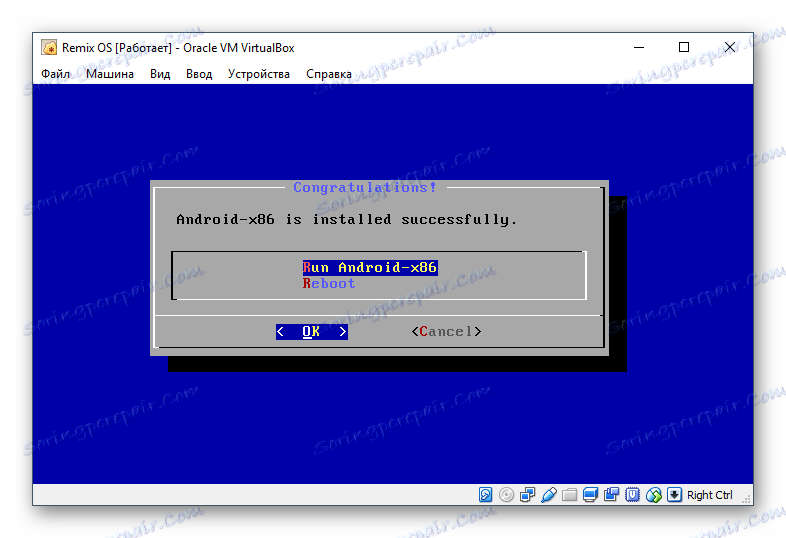Click the Right Ctrl host key label
The image size is (786, 538).
[x=709, y=495]
